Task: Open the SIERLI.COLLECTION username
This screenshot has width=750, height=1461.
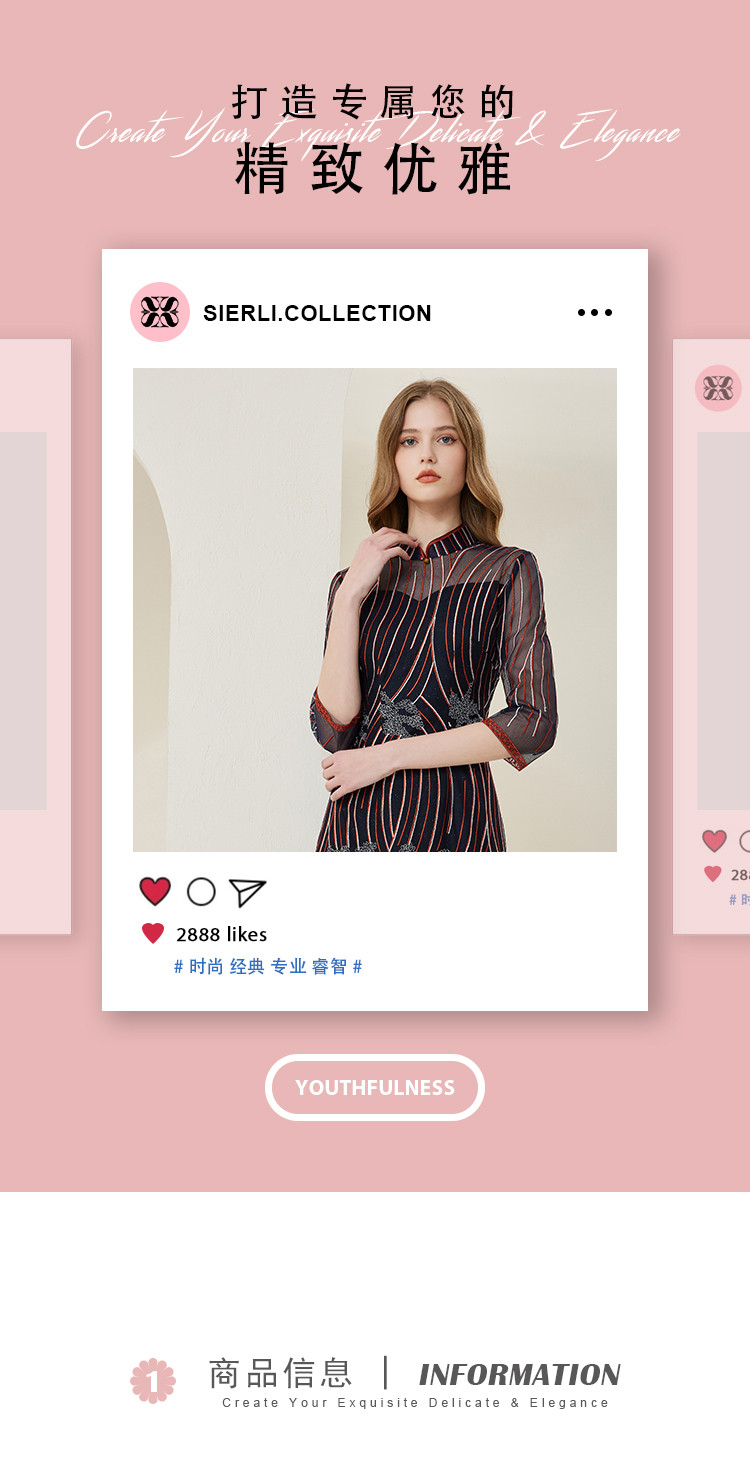Action: pos(317,313)
